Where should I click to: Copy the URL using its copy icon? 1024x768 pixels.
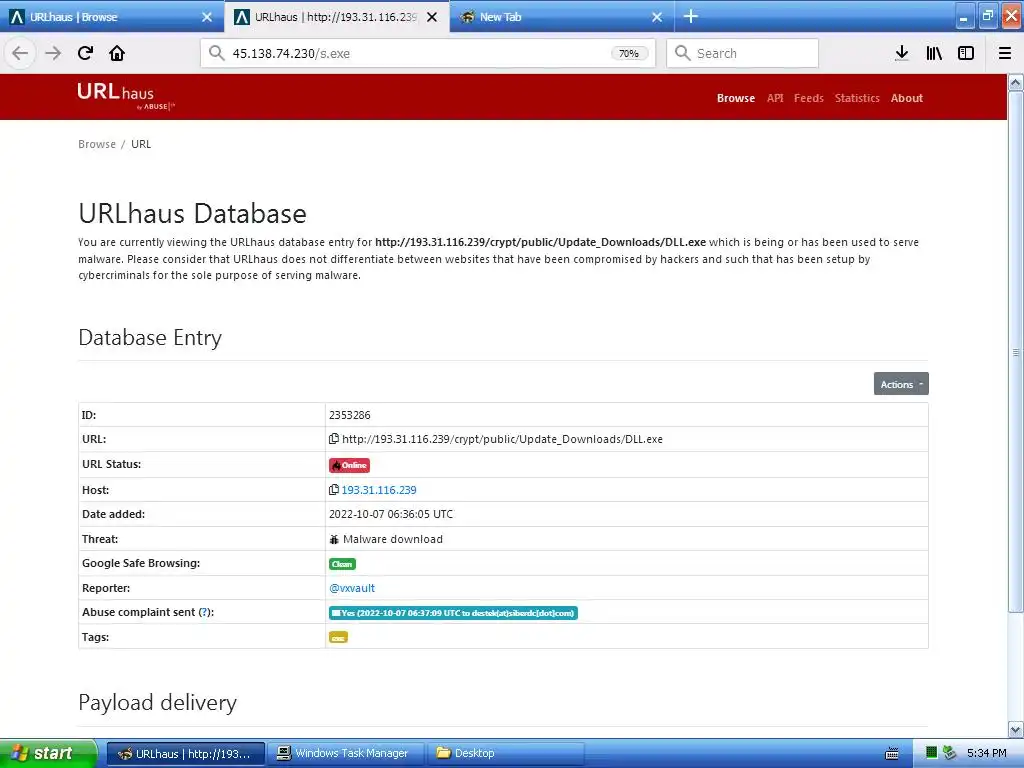(x=334, y=440)
